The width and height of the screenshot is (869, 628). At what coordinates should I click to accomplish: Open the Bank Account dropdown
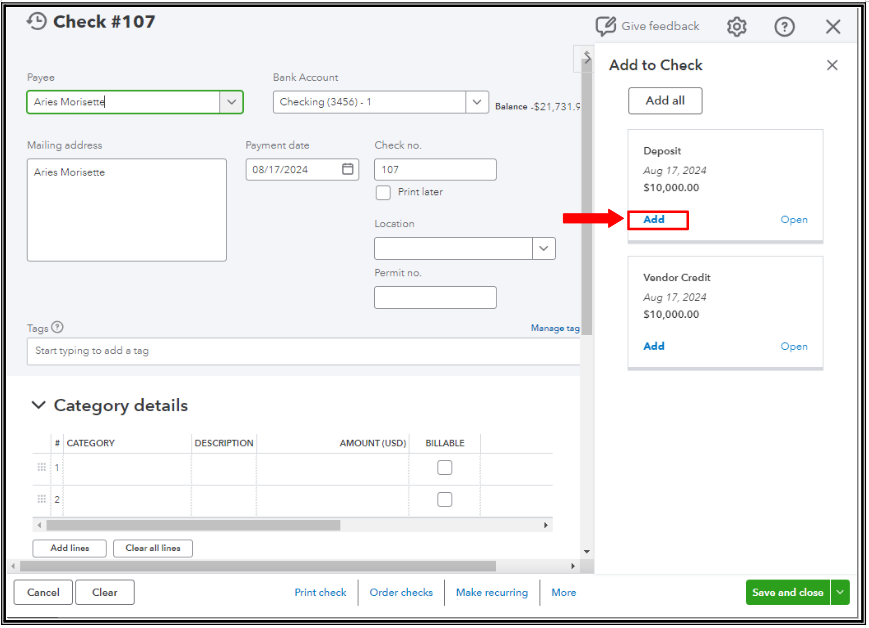477,101
